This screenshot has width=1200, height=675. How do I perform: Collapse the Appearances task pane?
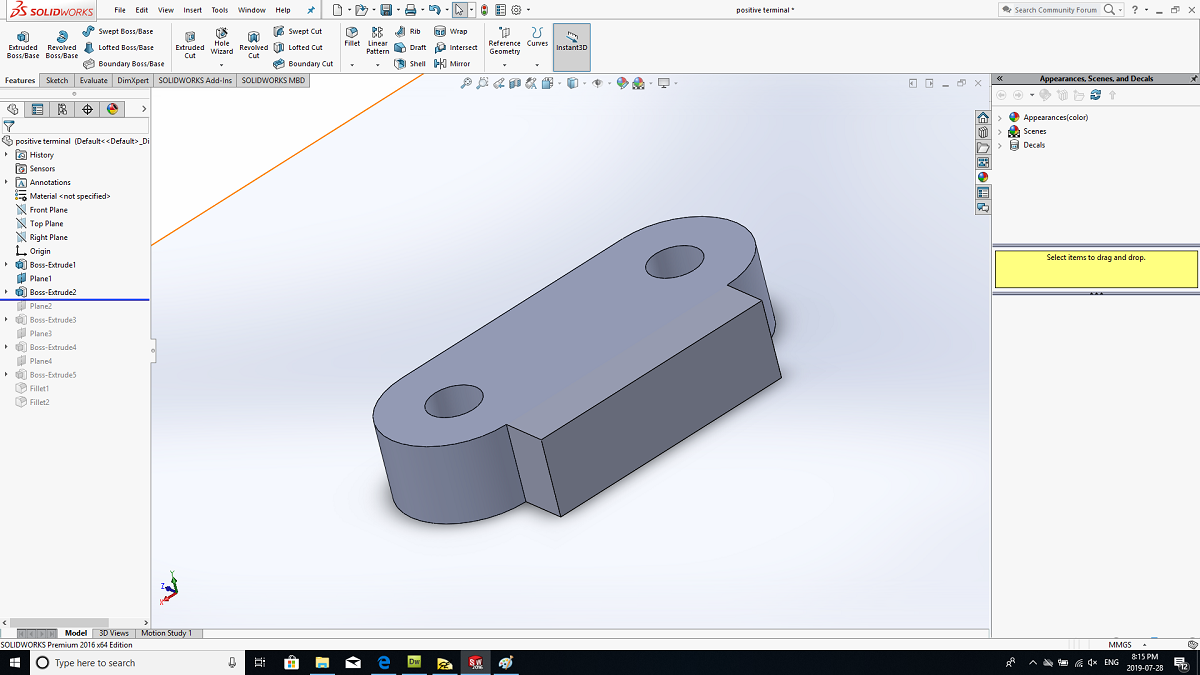[x=999, y=78]
